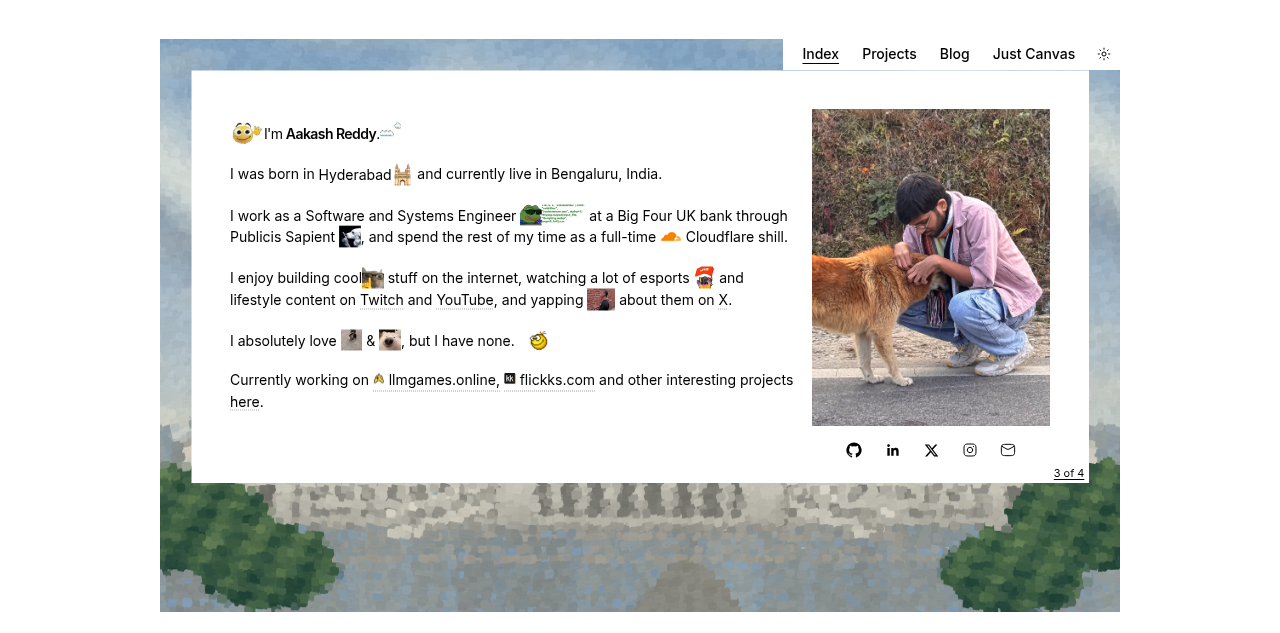
Task: Open the GitHub profile icon
Action: click(854, 450)
